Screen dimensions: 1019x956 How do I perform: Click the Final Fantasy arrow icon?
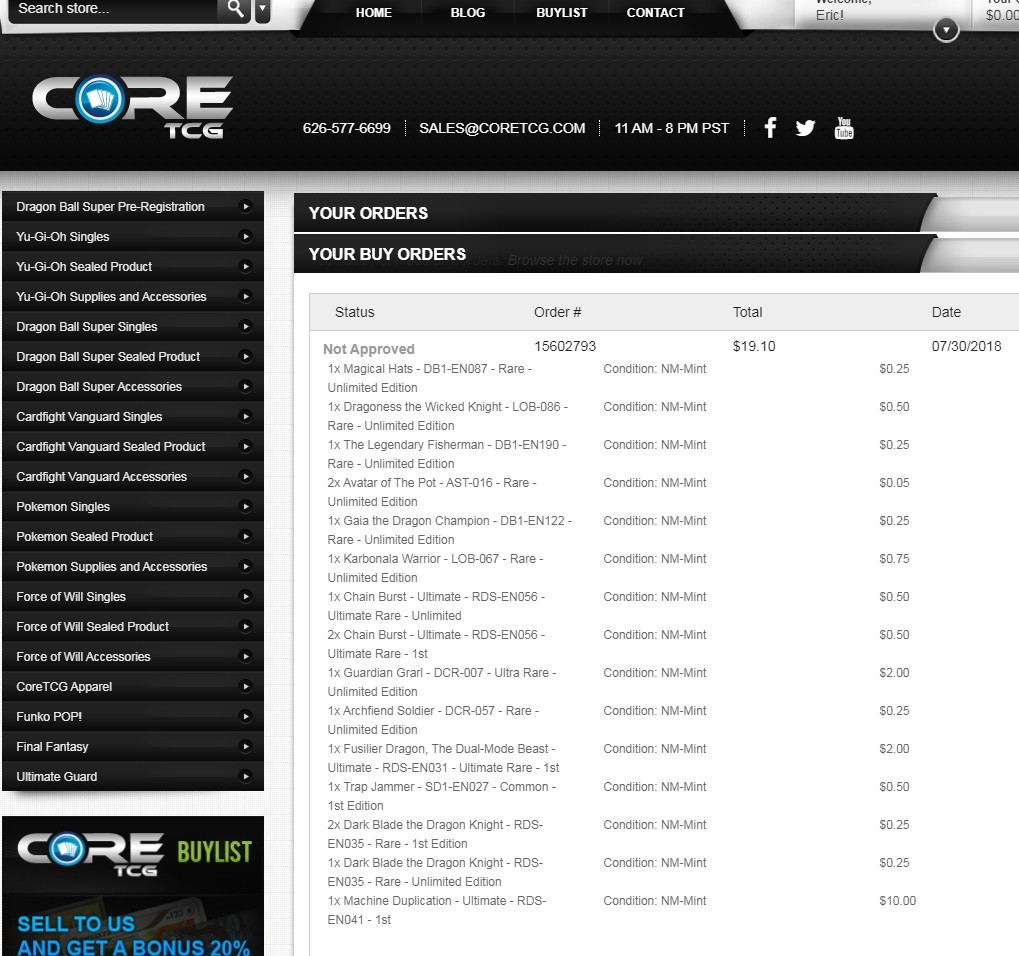pyautogui.click(x=246, y=747)
